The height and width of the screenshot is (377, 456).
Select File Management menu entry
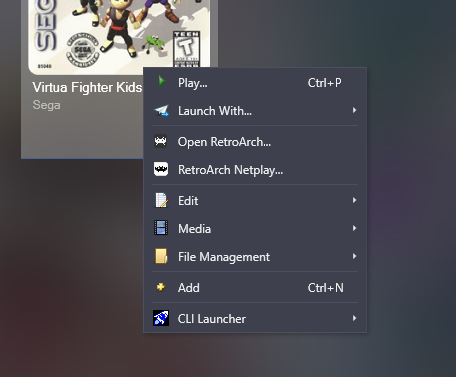(x=255, y=257)
